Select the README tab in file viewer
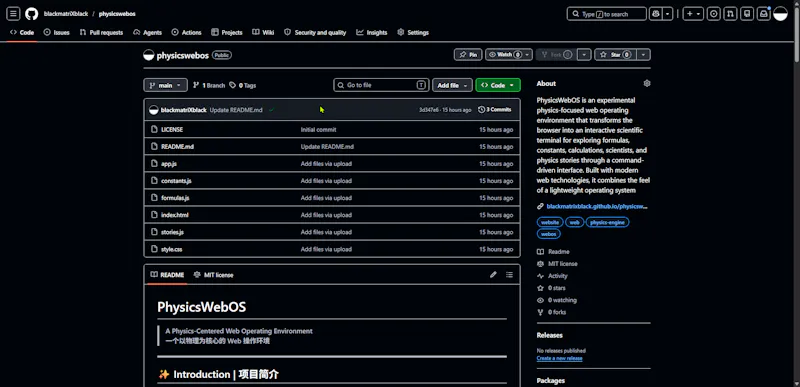The width and height of the screenshot is (800, 387). tap(167, 275)
